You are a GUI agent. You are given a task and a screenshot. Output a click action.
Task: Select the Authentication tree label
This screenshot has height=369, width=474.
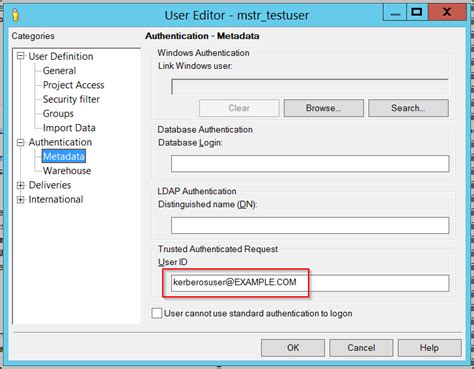coord(60,142)
